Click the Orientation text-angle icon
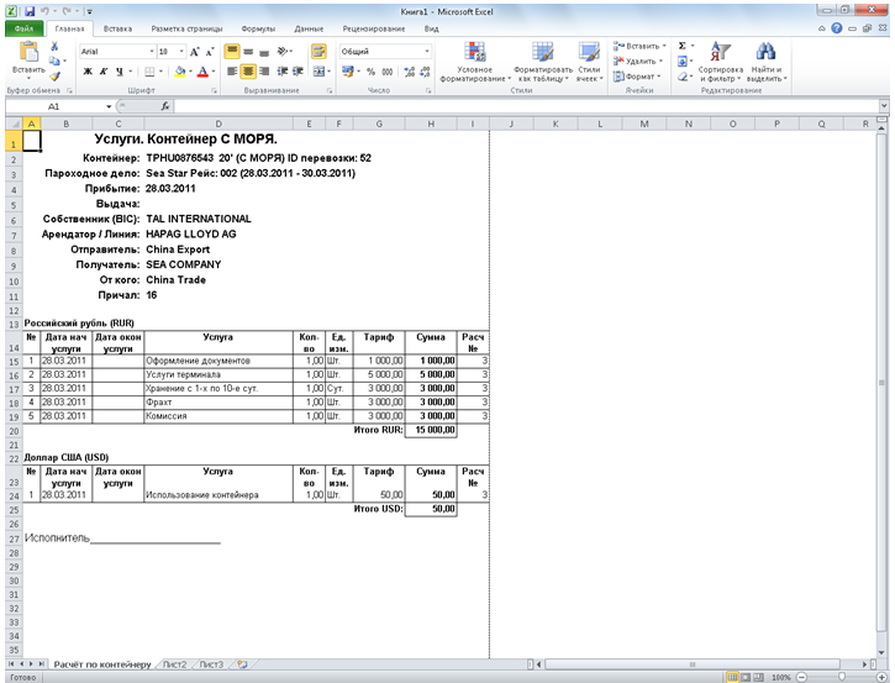Viewport: 895px width, 683px height. [283, 52]
